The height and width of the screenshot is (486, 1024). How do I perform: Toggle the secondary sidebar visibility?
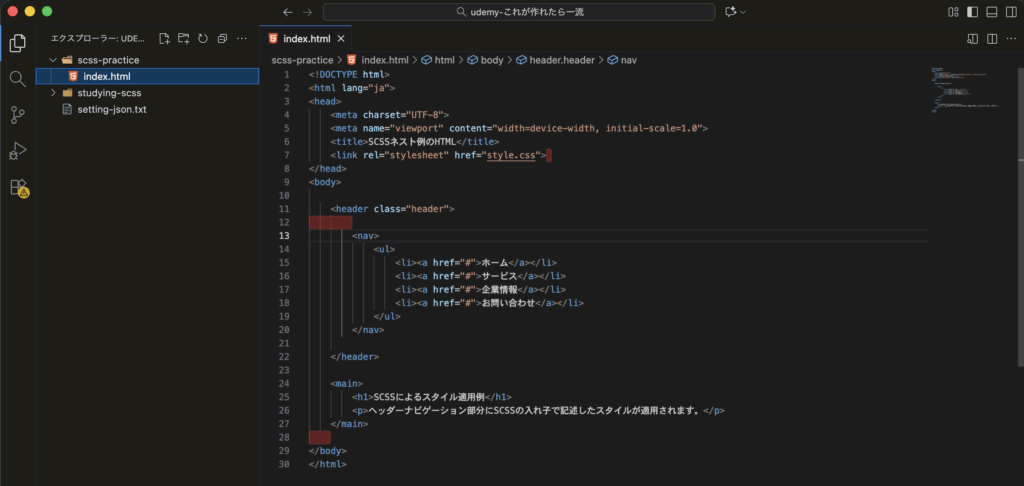(1010, 11)
